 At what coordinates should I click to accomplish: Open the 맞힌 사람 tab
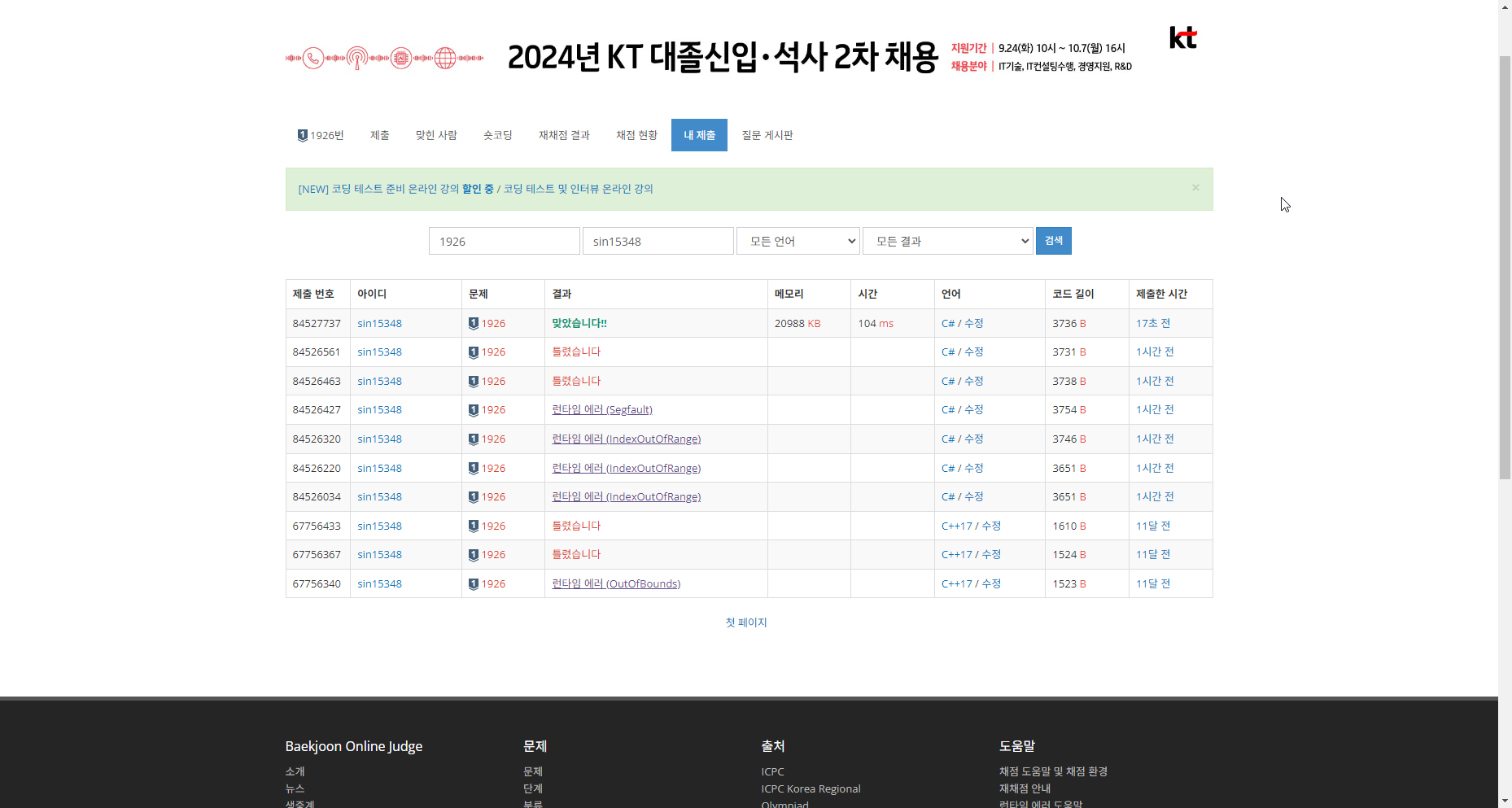point(436,135)
